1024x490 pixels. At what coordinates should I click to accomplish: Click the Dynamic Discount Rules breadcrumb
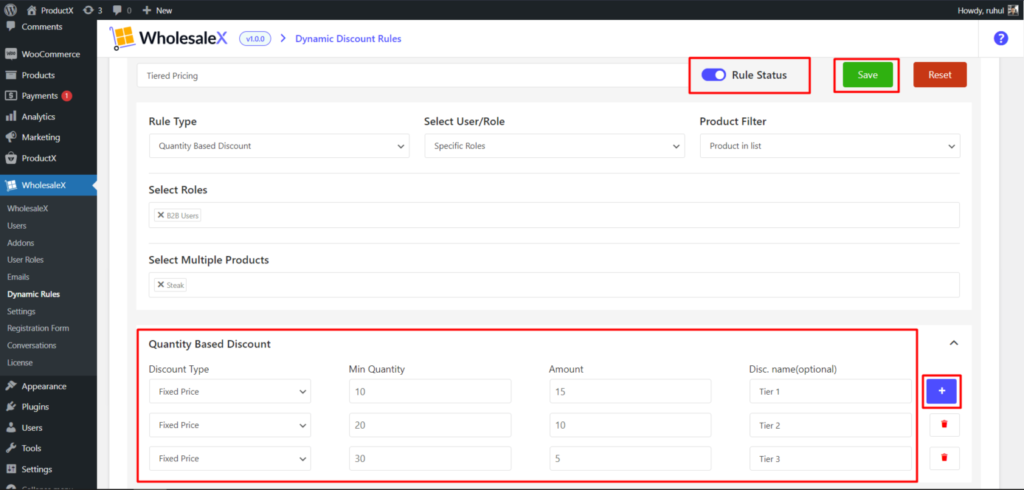348,39
